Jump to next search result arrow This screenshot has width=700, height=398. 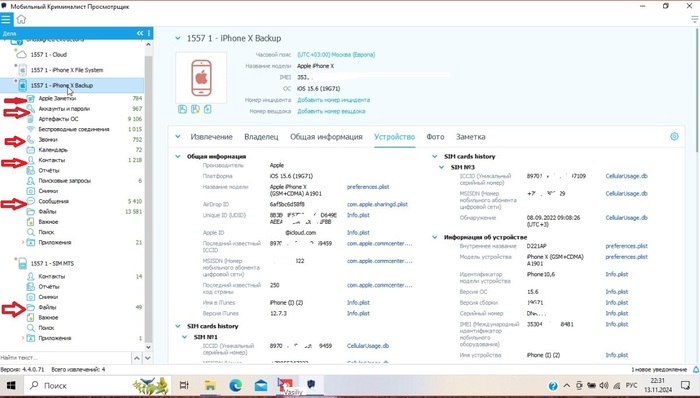pos(148,358)
